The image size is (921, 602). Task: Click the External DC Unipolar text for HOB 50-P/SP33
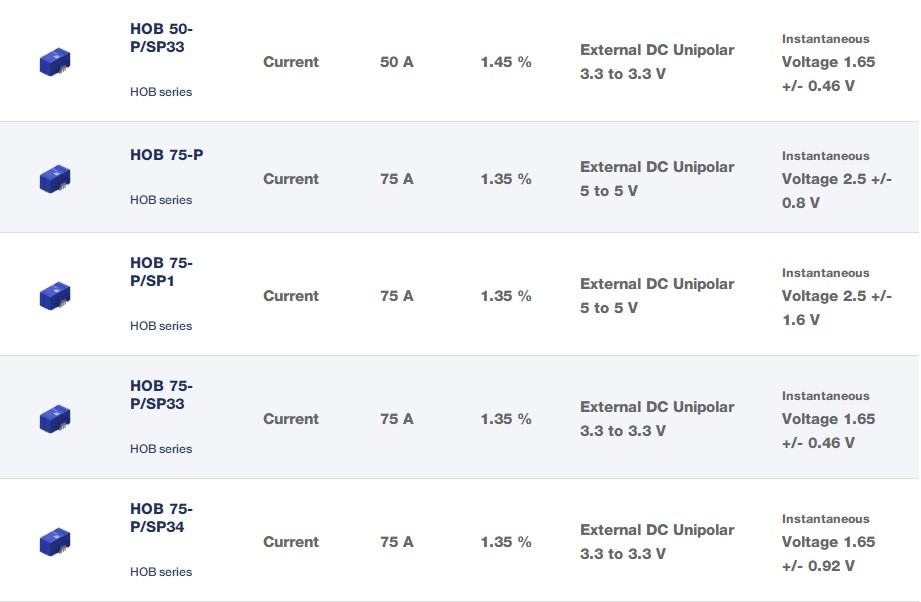[657, 50]
